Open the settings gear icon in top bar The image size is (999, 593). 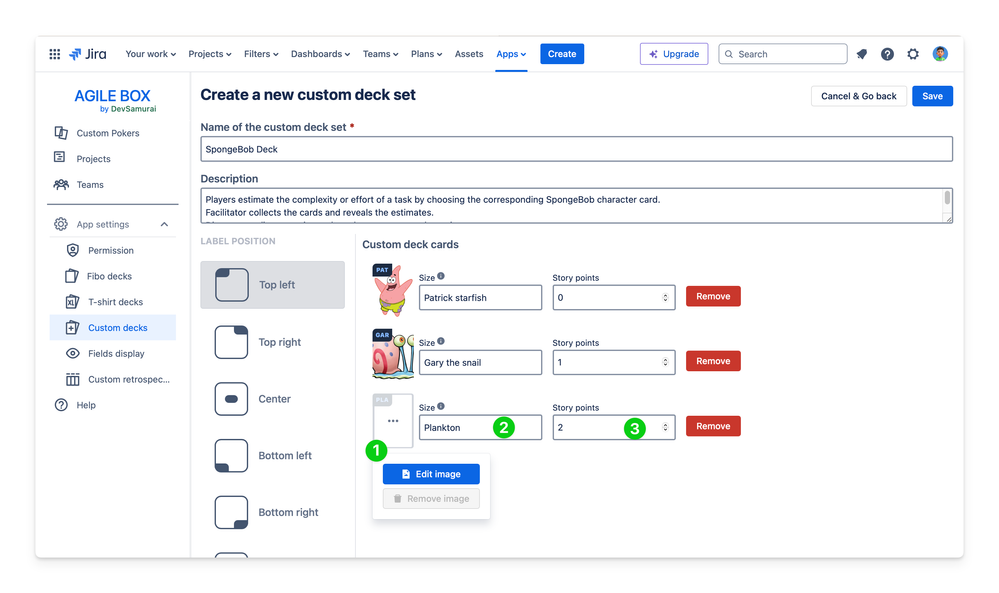913,54
